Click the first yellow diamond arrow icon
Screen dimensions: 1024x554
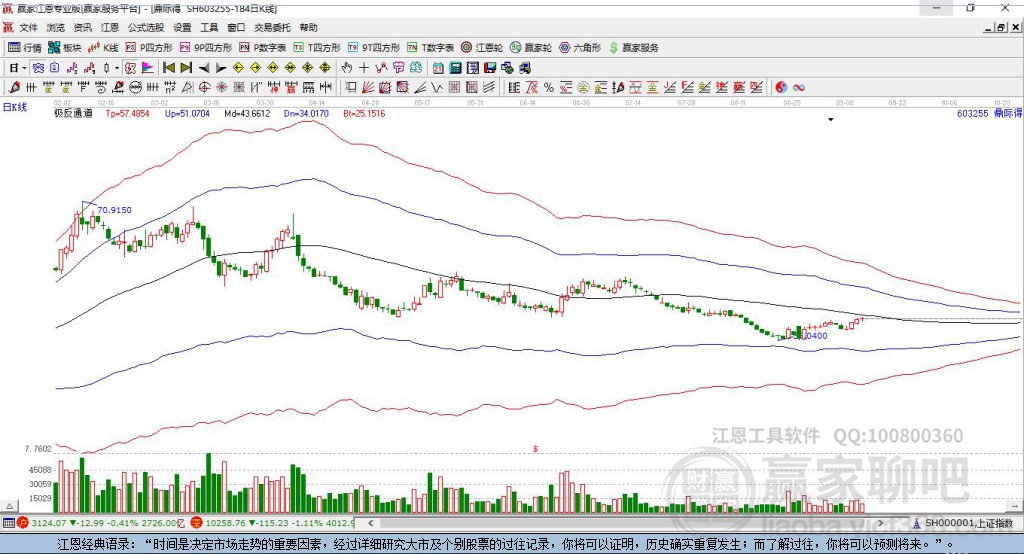pos(238,68)
